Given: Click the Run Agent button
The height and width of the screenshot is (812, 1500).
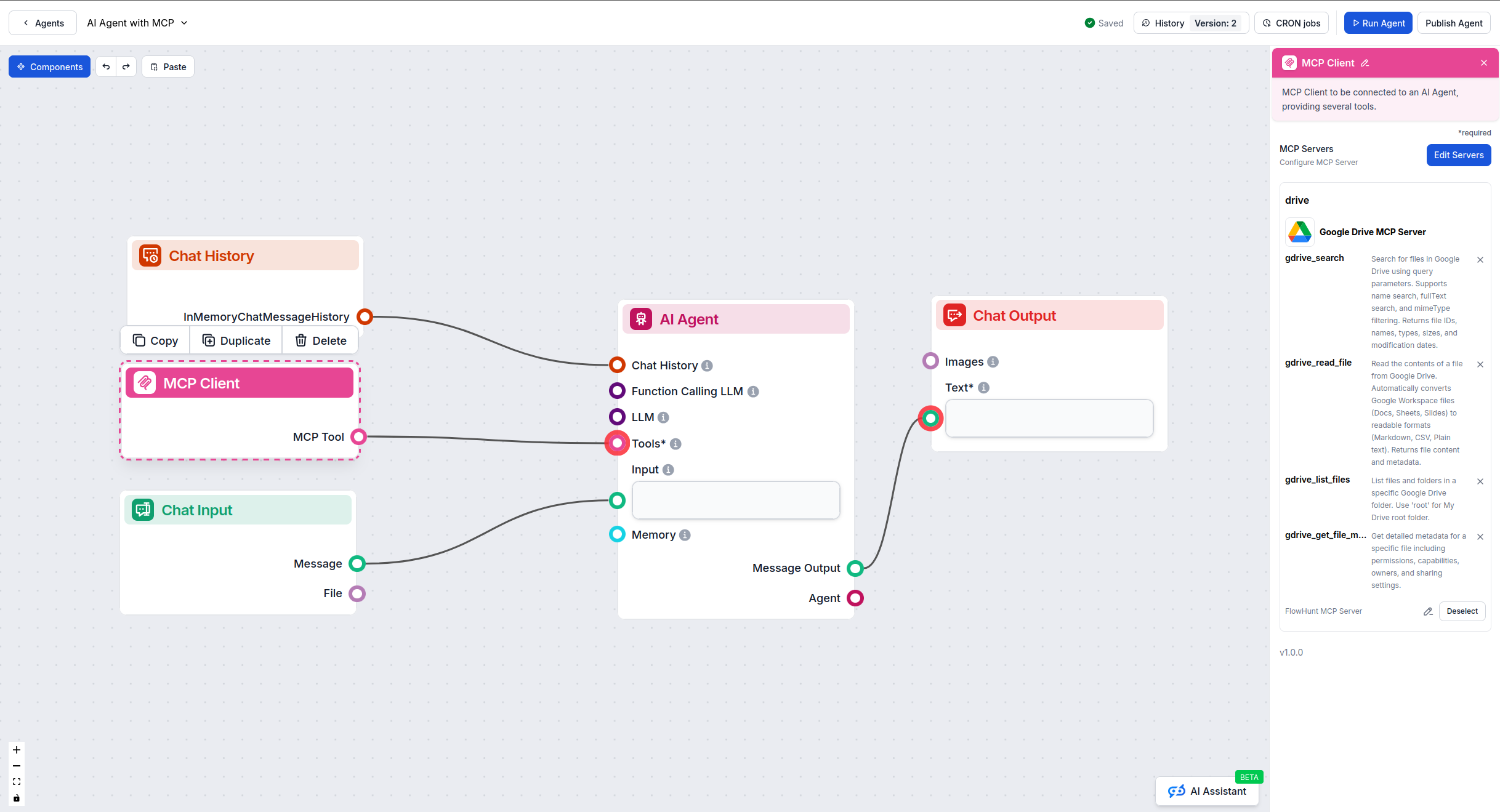Looking at the screenshot, I should (x=1377, y=23).
